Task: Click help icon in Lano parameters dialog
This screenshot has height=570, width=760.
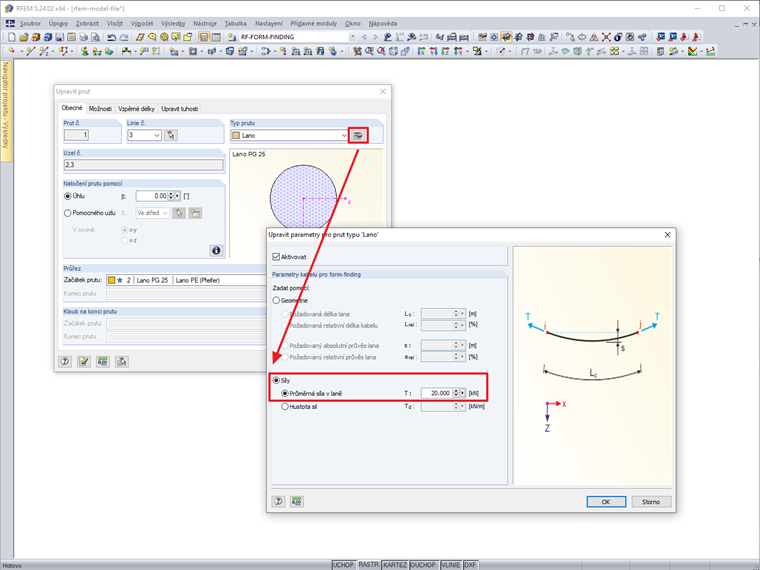Action: click(x=278, y=502)
